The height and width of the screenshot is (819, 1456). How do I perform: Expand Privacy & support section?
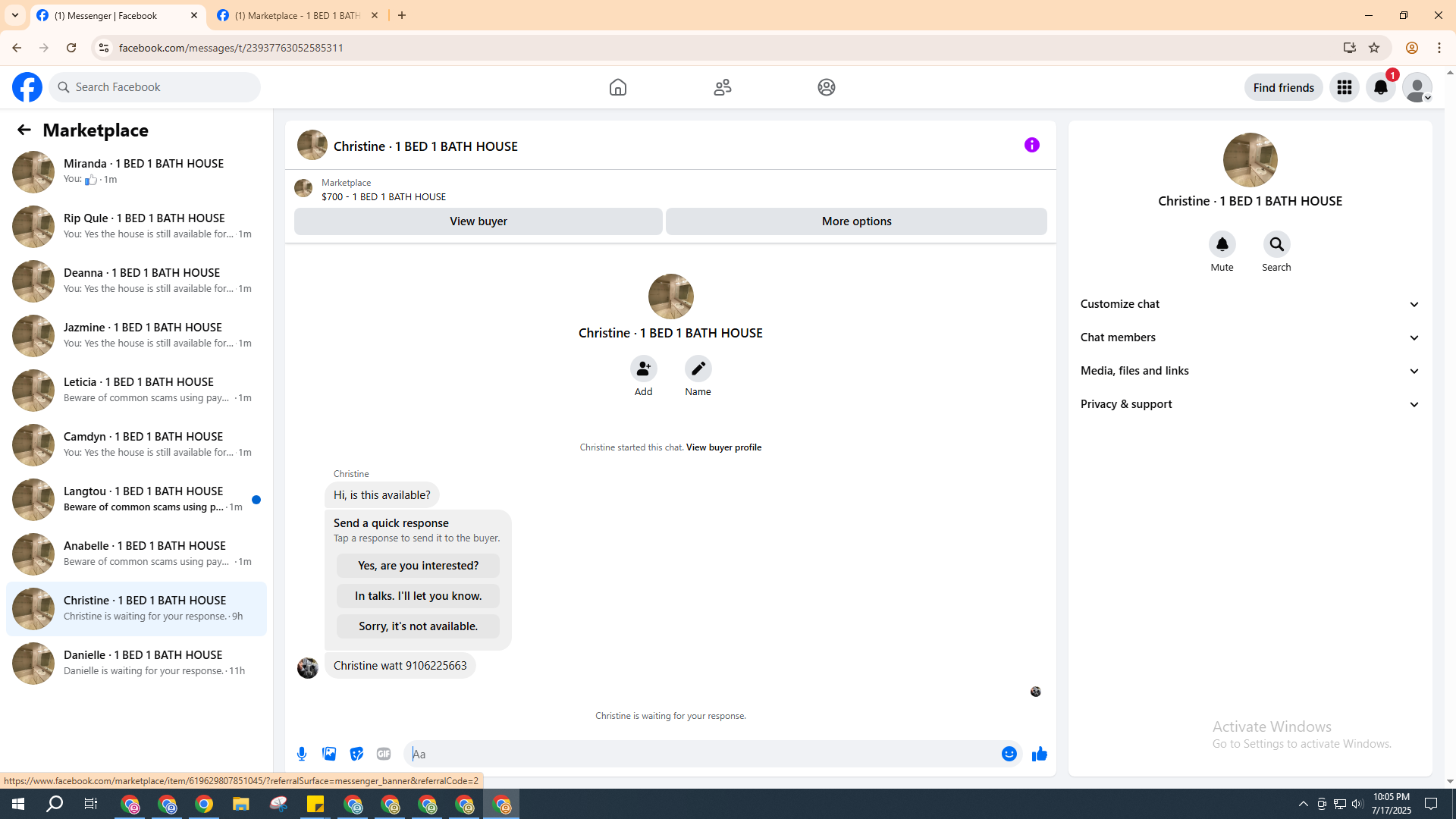tap(1250, 404)
